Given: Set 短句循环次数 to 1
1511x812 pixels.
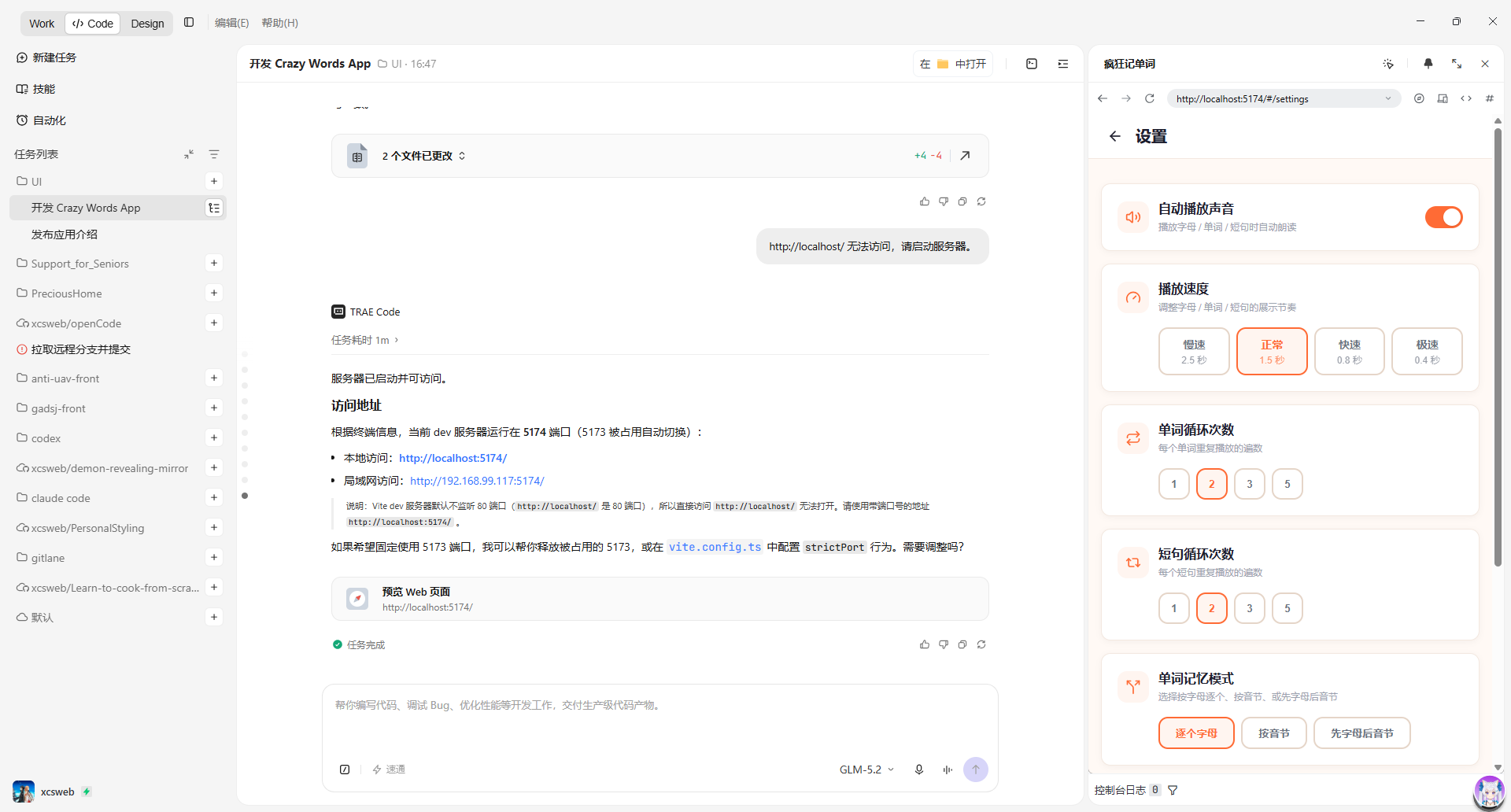Looking at the screenshot, I should pos(1174,608).
